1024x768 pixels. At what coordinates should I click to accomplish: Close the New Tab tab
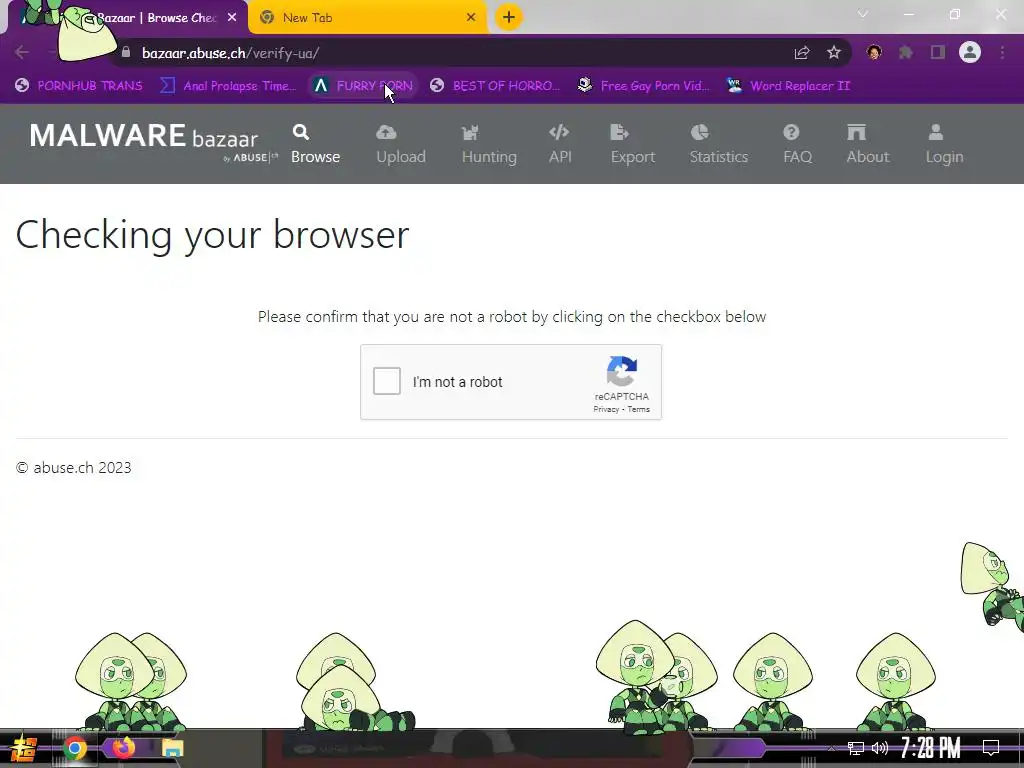click(x=471, y=18)
